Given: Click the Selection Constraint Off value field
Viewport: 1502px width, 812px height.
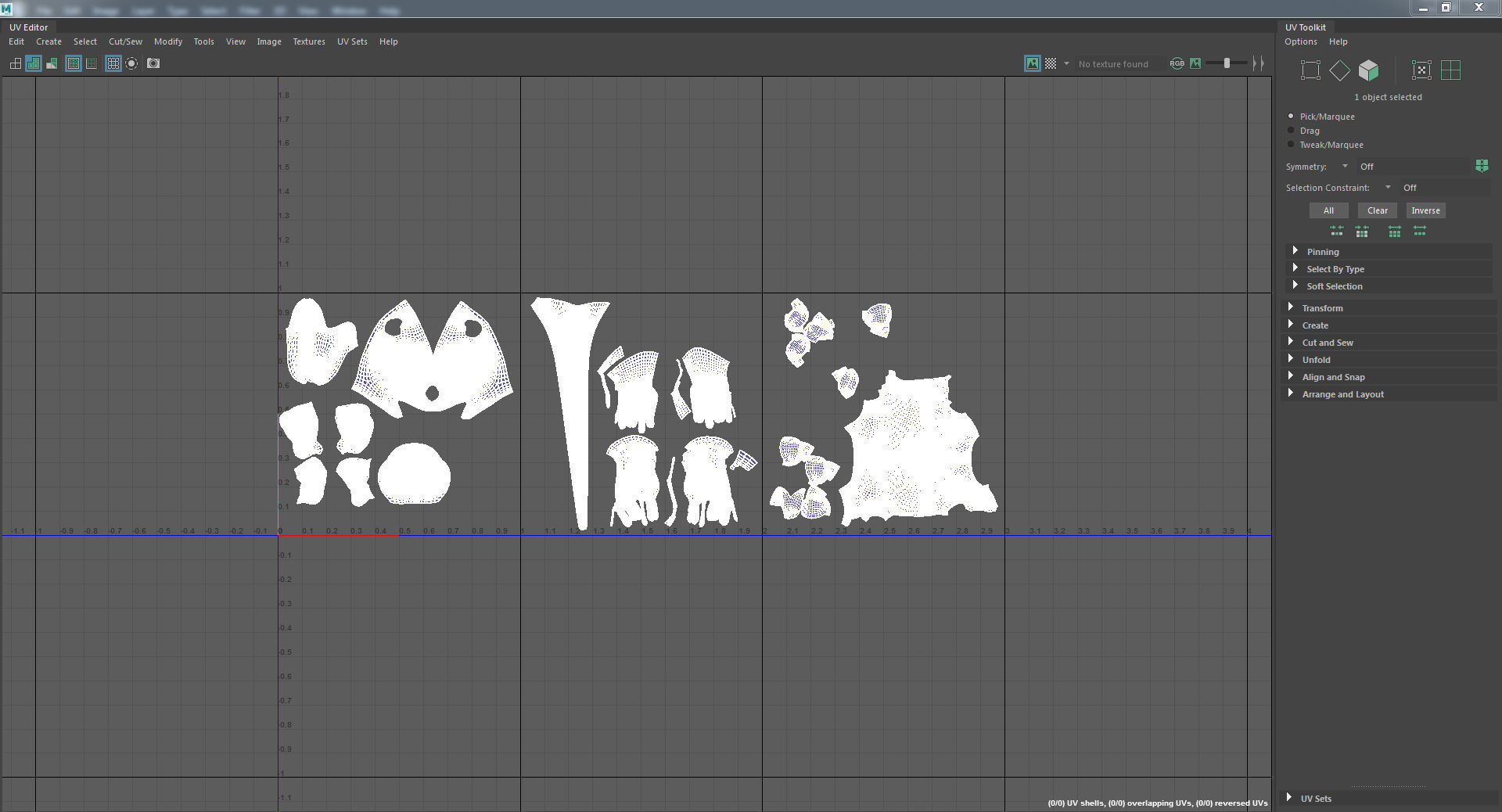Looking at the screenshot, I should pyautogui.click(x=1446, y=187).
